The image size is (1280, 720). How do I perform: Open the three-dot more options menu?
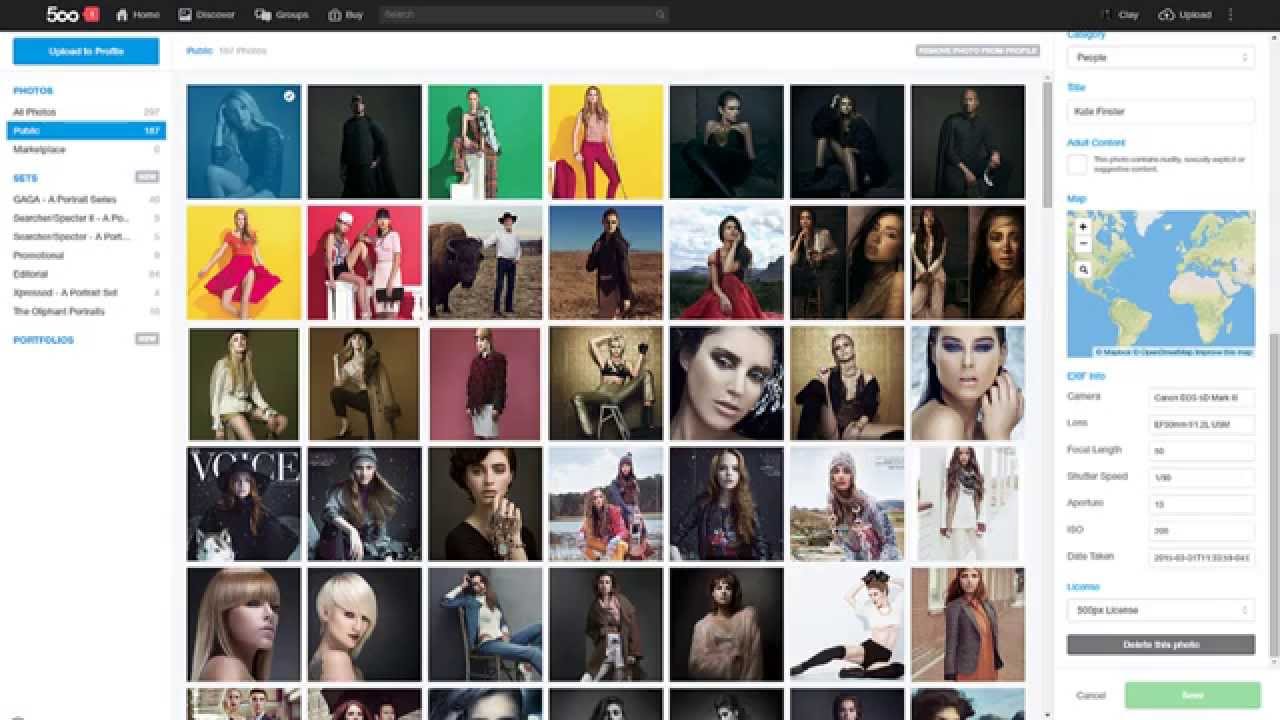point(1231,15)
